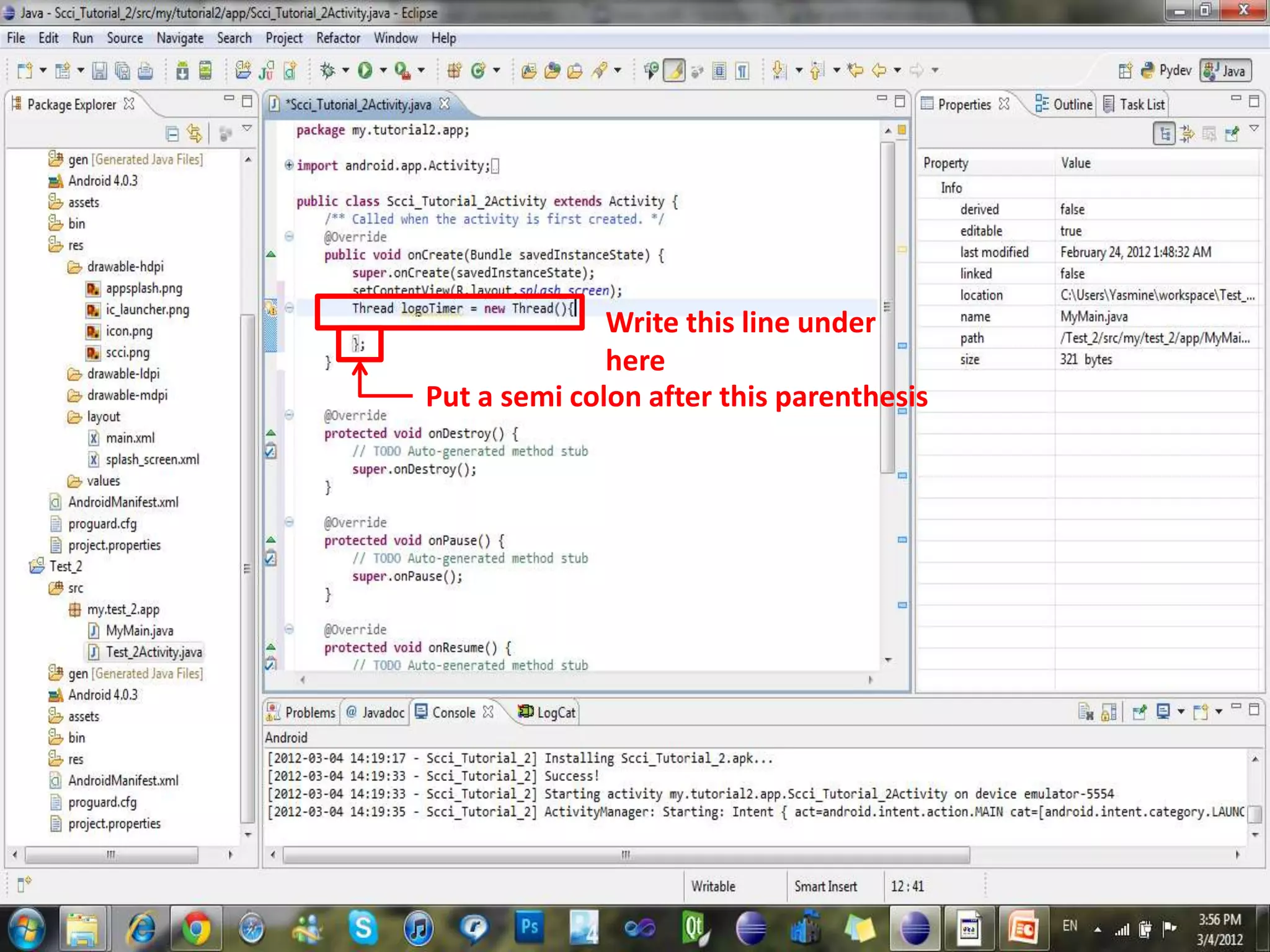The height and width of the screenshot is (952, 1270).
Task: Click the Display Selected Console icon
Action: (1163, 712)
